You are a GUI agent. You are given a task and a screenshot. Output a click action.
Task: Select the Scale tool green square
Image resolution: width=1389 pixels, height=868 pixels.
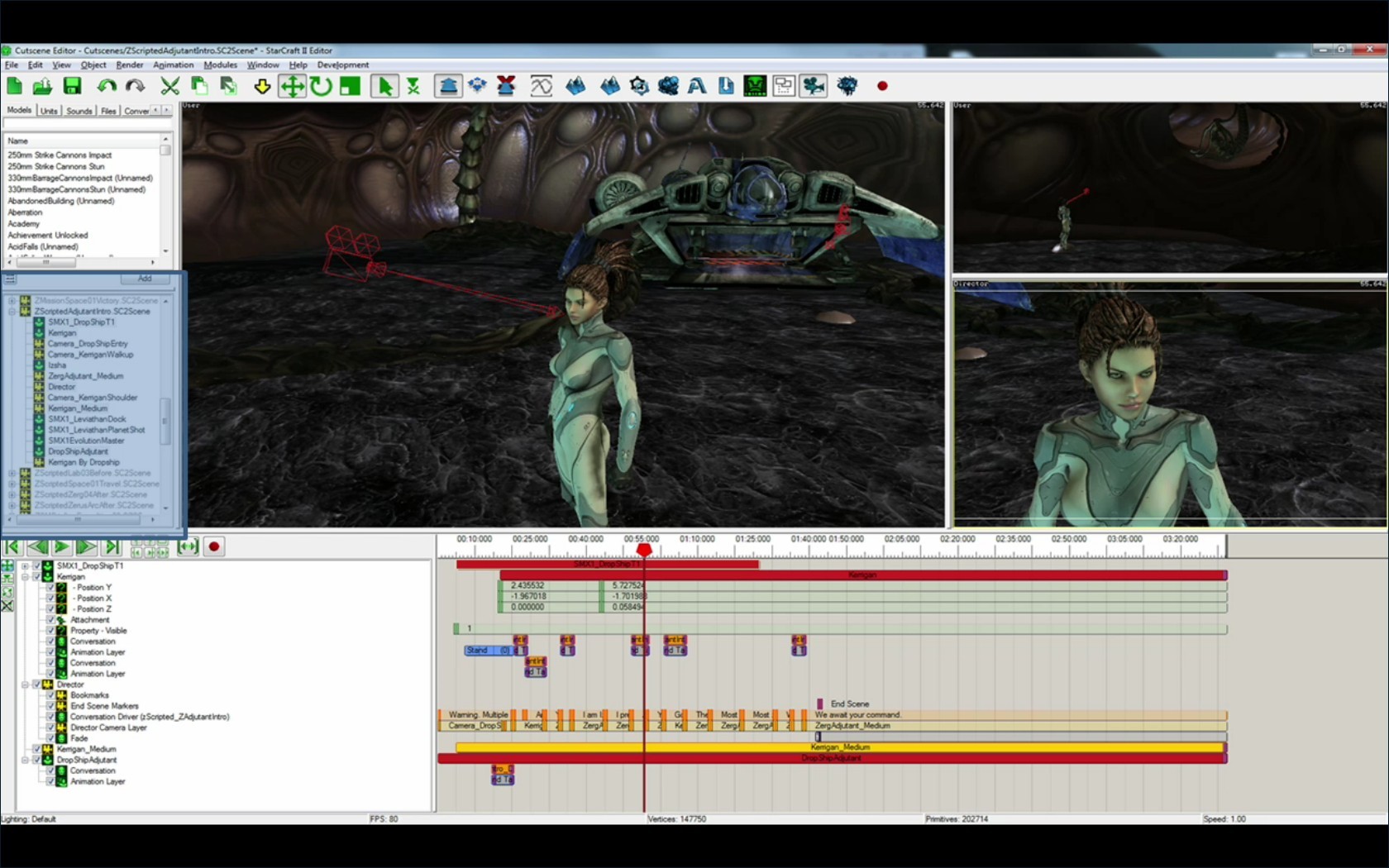pos(351,86)
